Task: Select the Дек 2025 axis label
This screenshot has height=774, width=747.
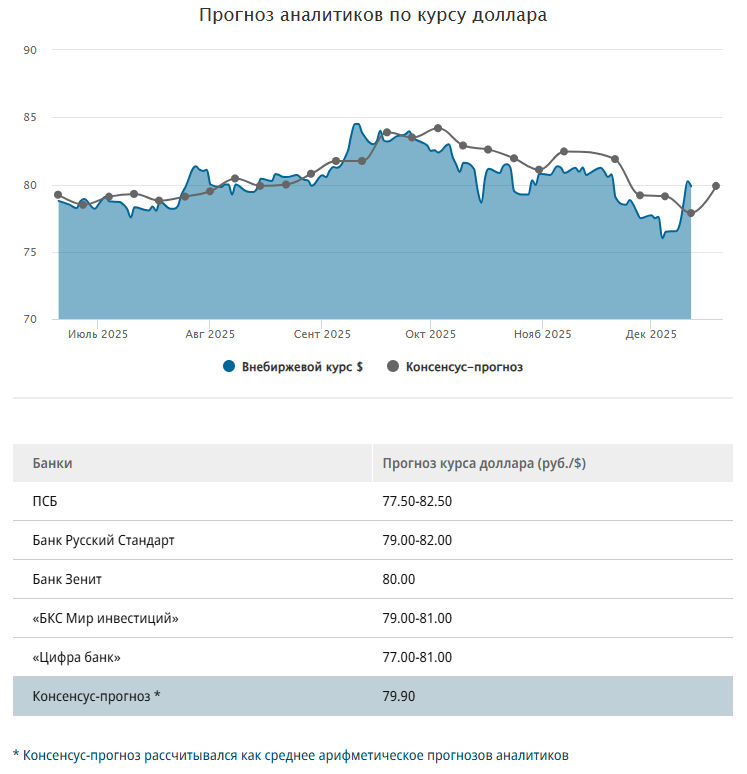Action: [651, 334]
